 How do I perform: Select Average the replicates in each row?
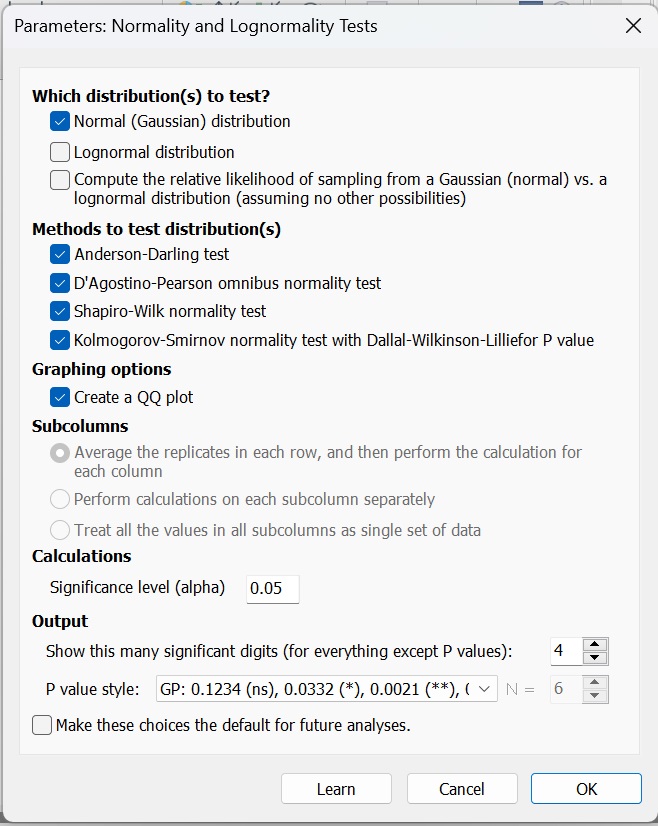tap(60, 453)
